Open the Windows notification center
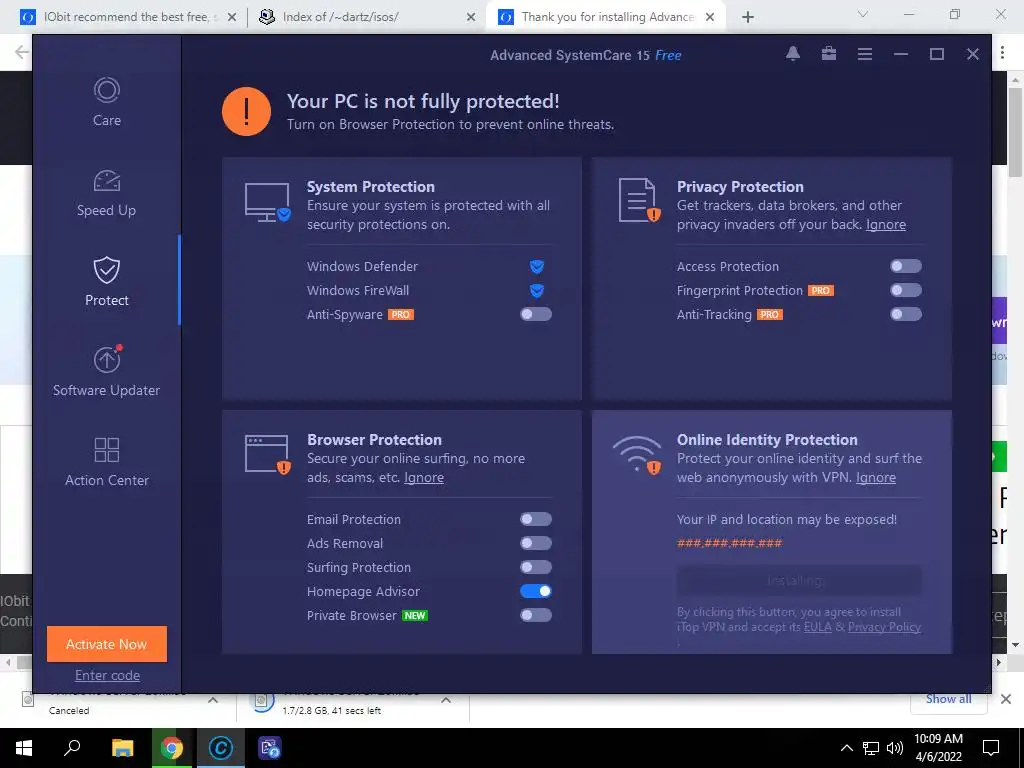Screen dimensions: 1024x768 click(991, 748)
